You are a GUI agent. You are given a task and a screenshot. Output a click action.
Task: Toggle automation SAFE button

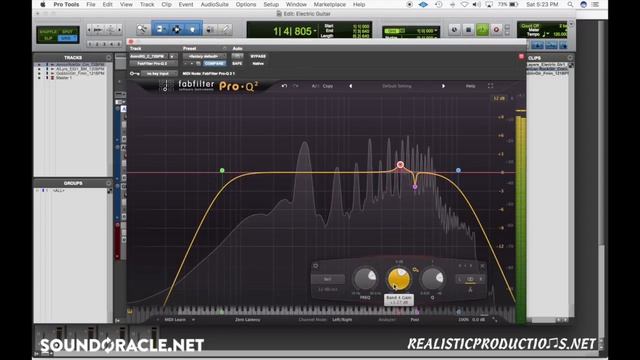[237, 64]
